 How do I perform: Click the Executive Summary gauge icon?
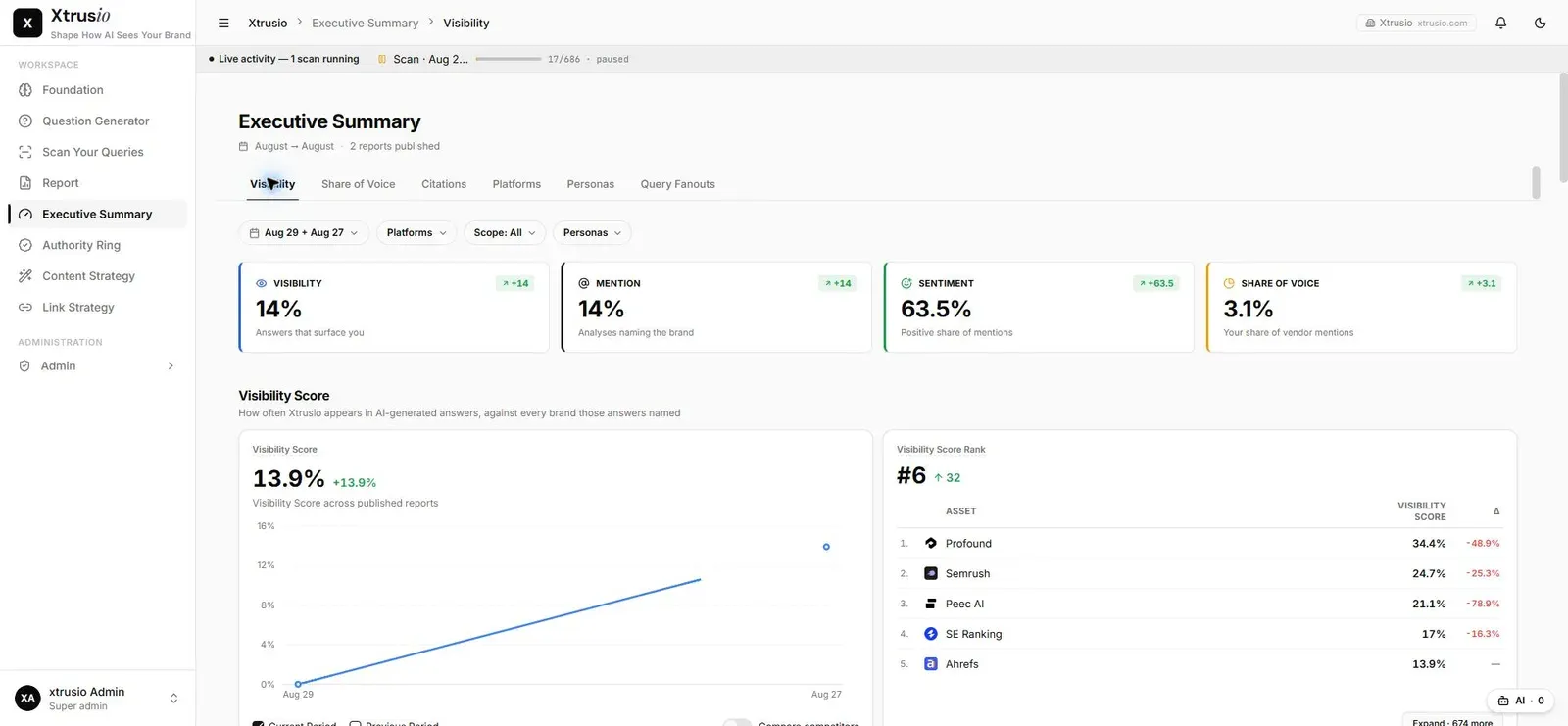(x=25, y=215)
